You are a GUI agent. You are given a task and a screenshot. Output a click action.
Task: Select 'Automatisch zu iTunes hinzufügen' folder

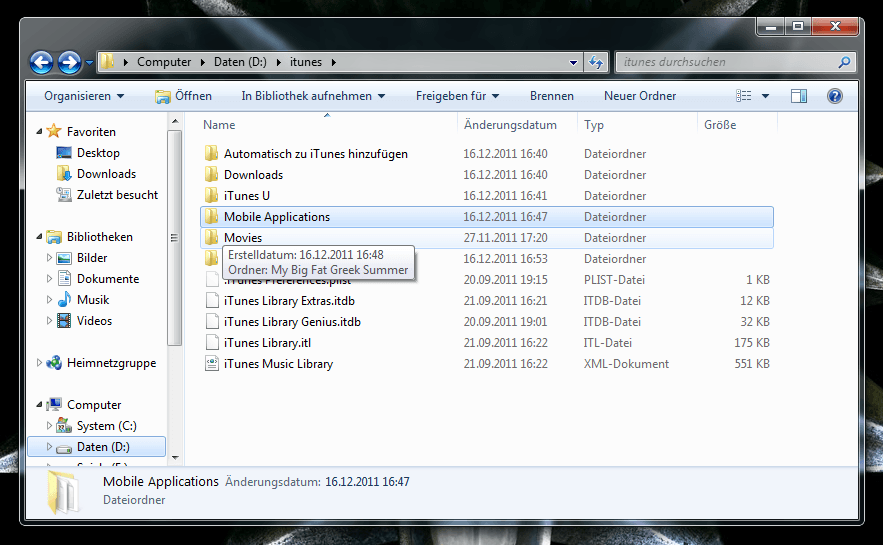coord(315,154)
